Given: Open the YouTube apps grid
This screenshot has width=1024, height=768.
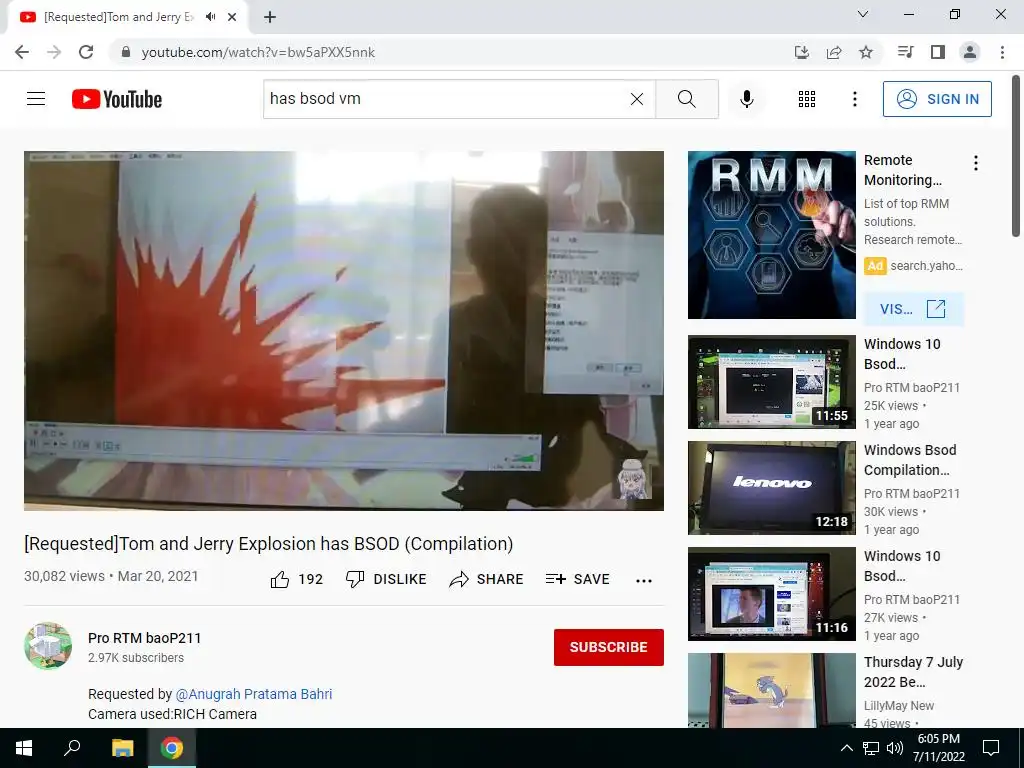Looking at the screenshot, I should 807,99.
